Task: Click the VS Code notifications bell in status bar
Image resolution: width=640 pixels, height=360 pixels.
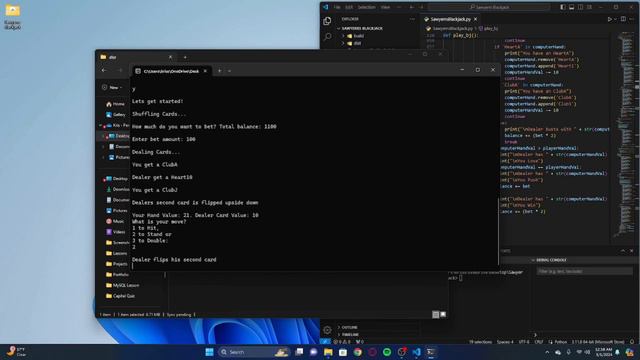Action: point(632,342)
